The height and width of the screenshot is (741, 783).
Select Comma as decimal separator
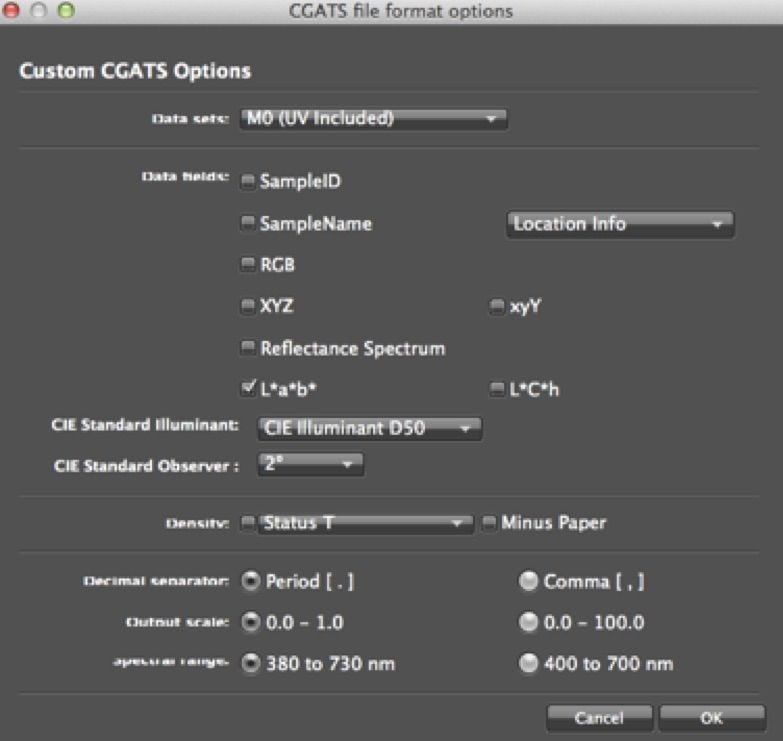[x=527, y=581]
